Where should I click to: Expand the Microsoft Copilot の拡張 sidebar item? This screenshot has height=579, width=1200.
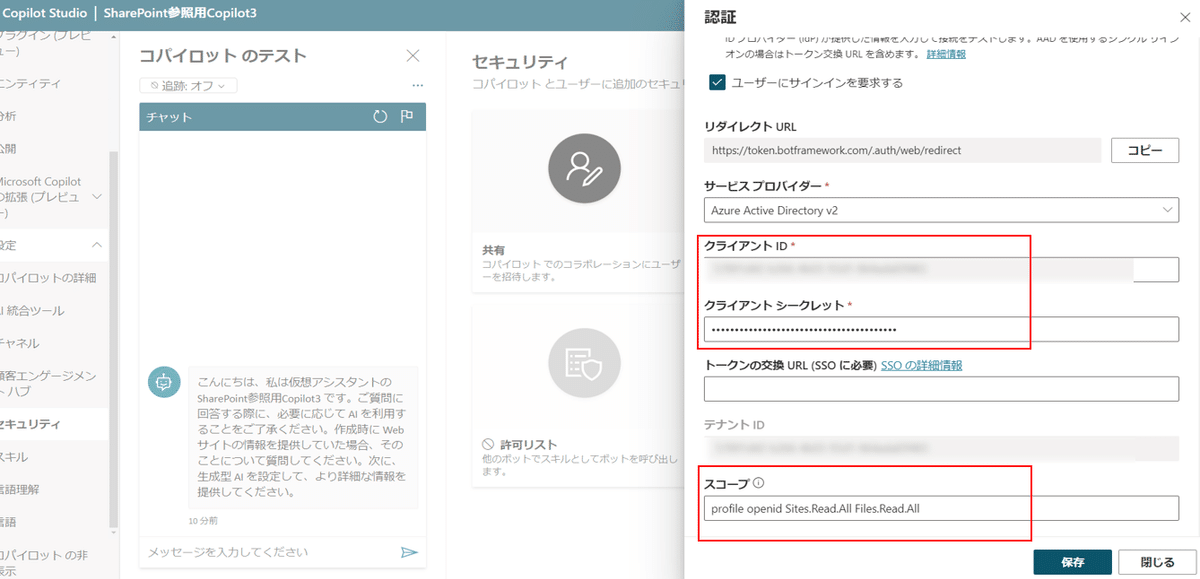coord(97,197)
